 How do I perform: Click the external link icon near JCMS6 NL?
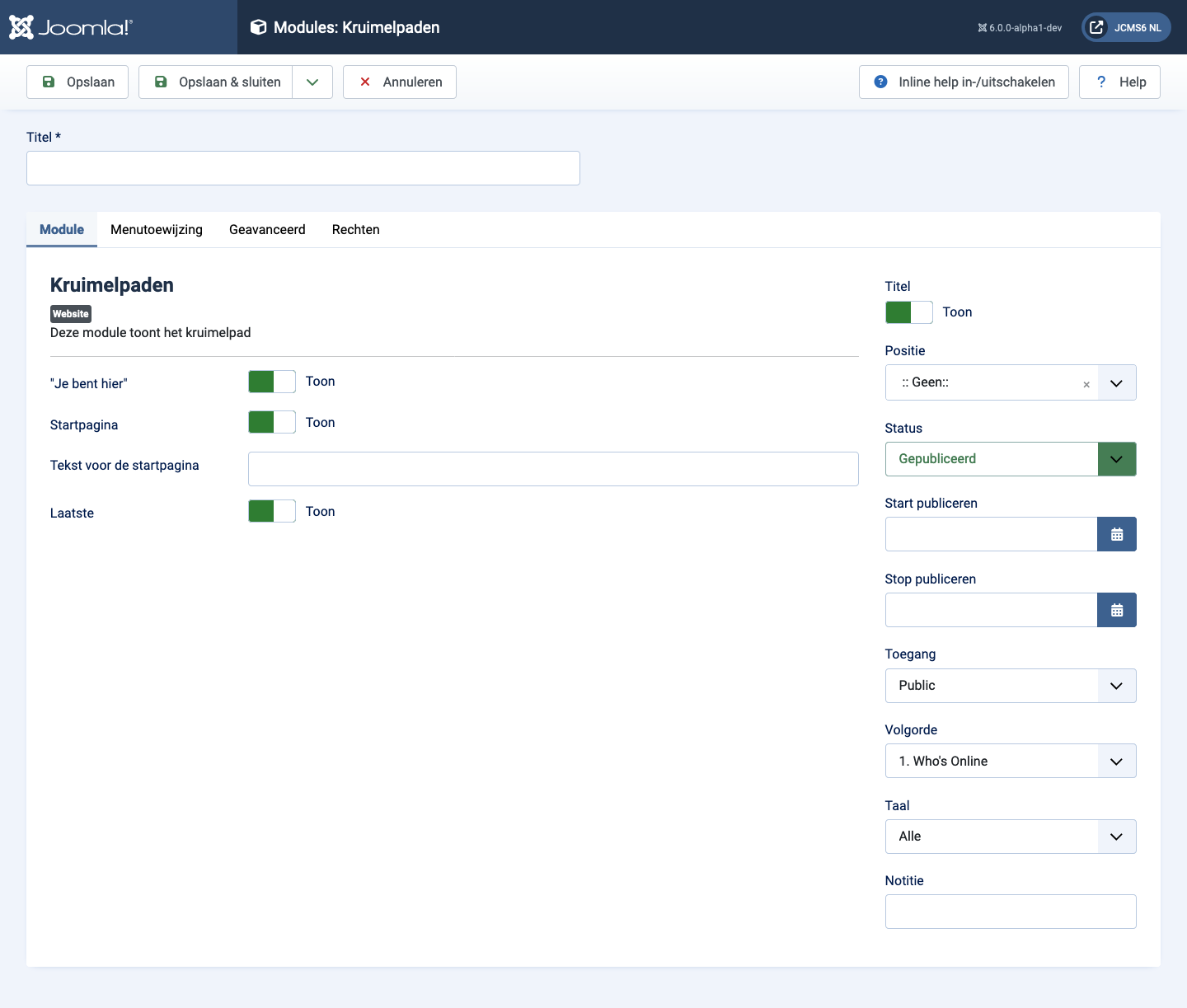tap(1096, 26)
